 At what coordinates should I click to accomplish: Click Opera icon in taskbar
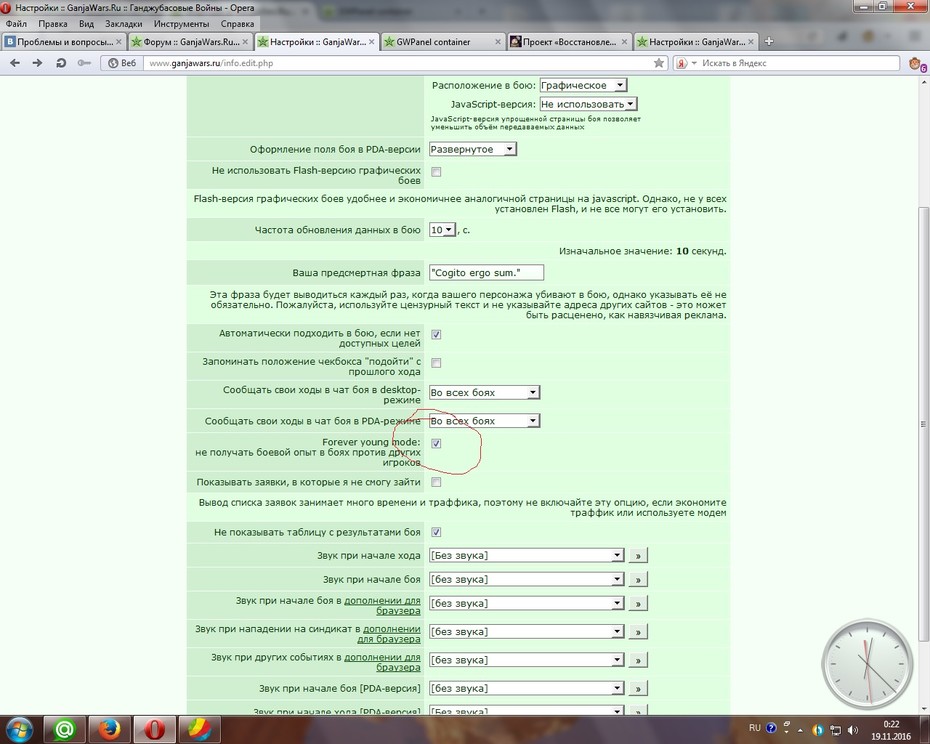154,730
